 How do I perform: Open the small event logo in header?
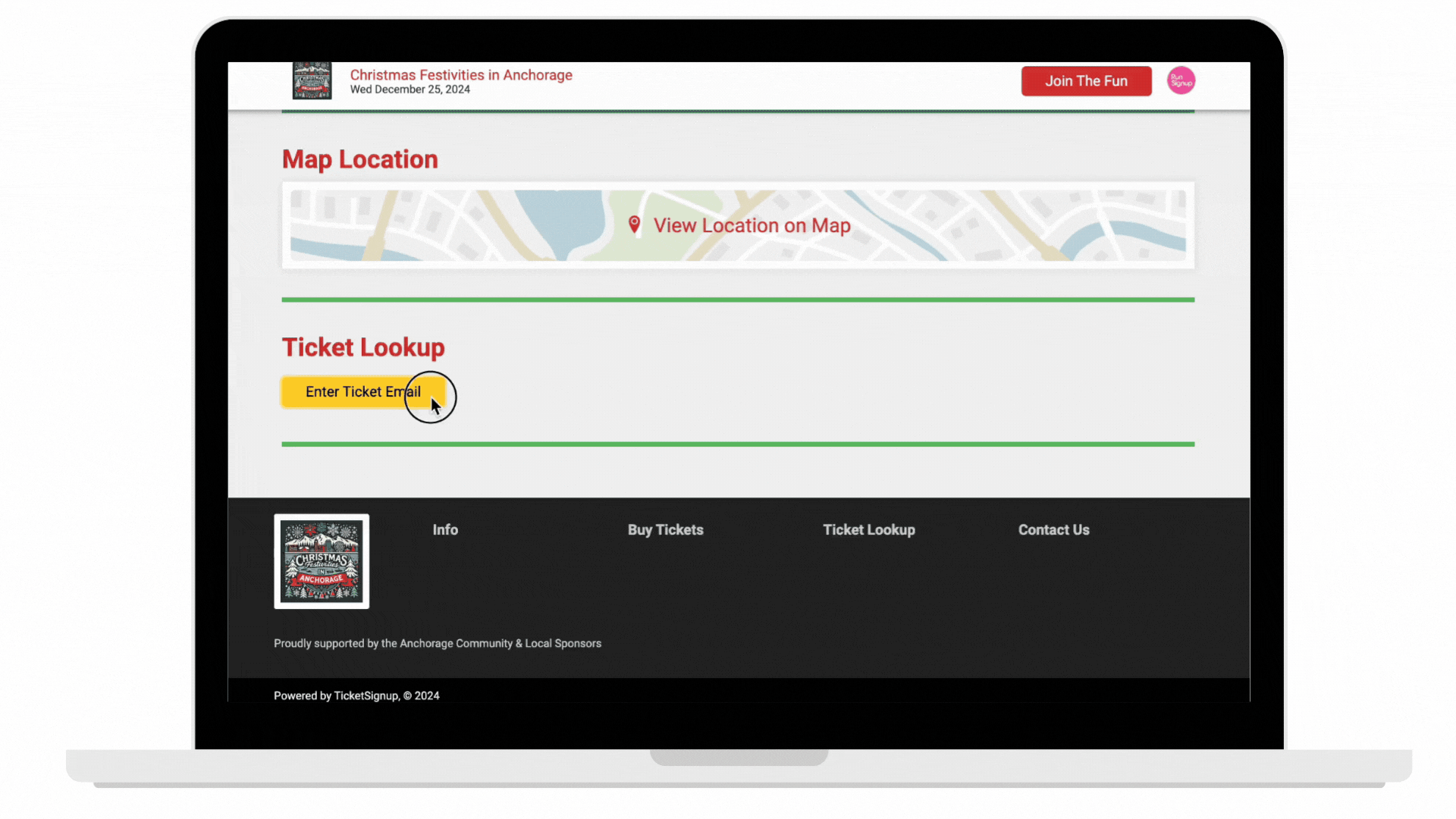[x=312, y=81]
